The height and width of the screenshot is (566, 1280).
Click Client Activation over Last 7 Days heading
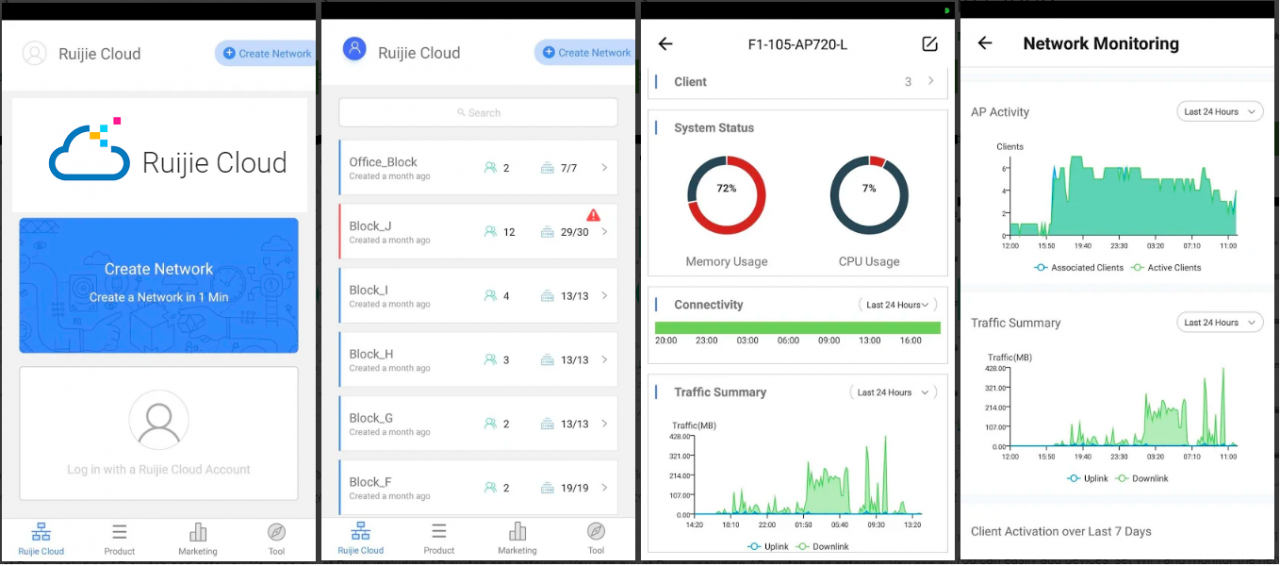click(1061, 532)
